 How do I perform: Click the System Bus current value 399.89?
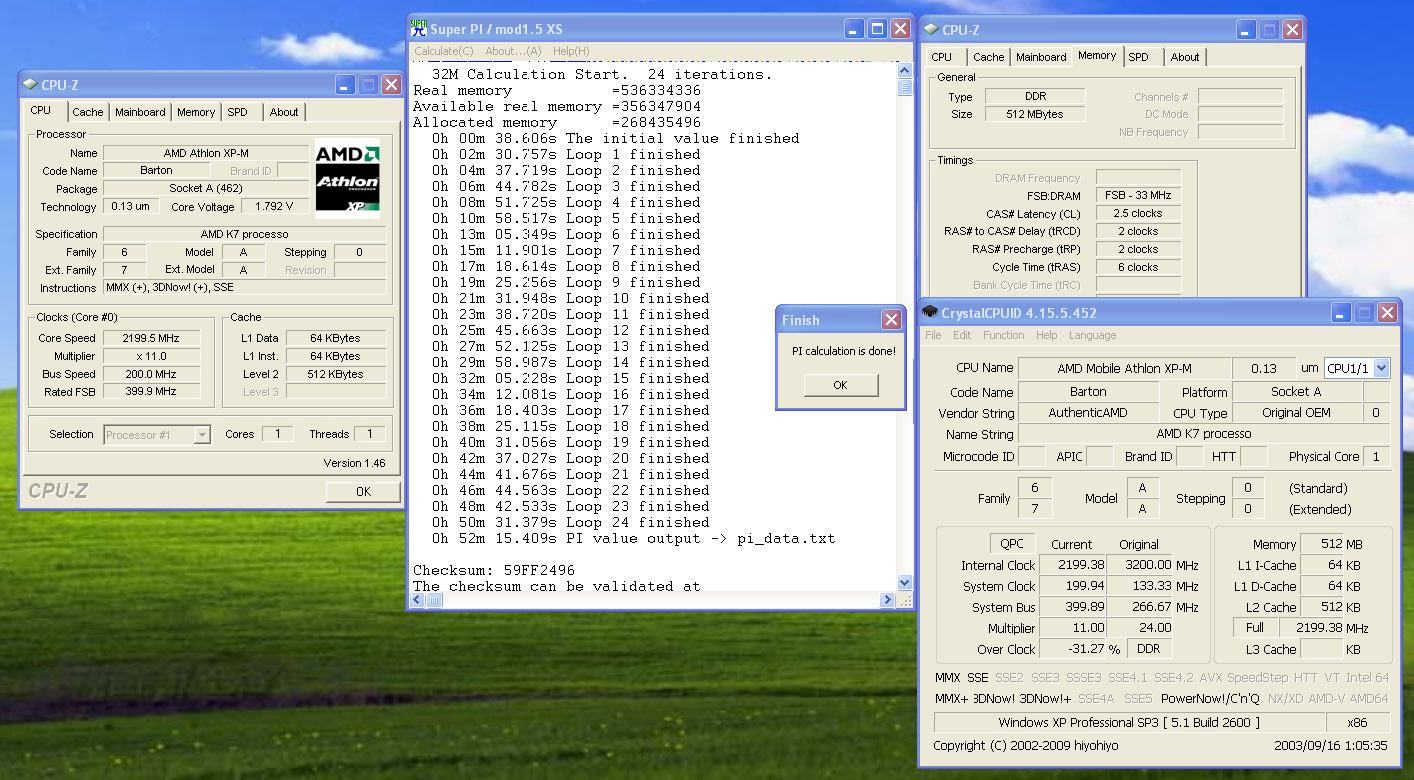pos(1072,607)
